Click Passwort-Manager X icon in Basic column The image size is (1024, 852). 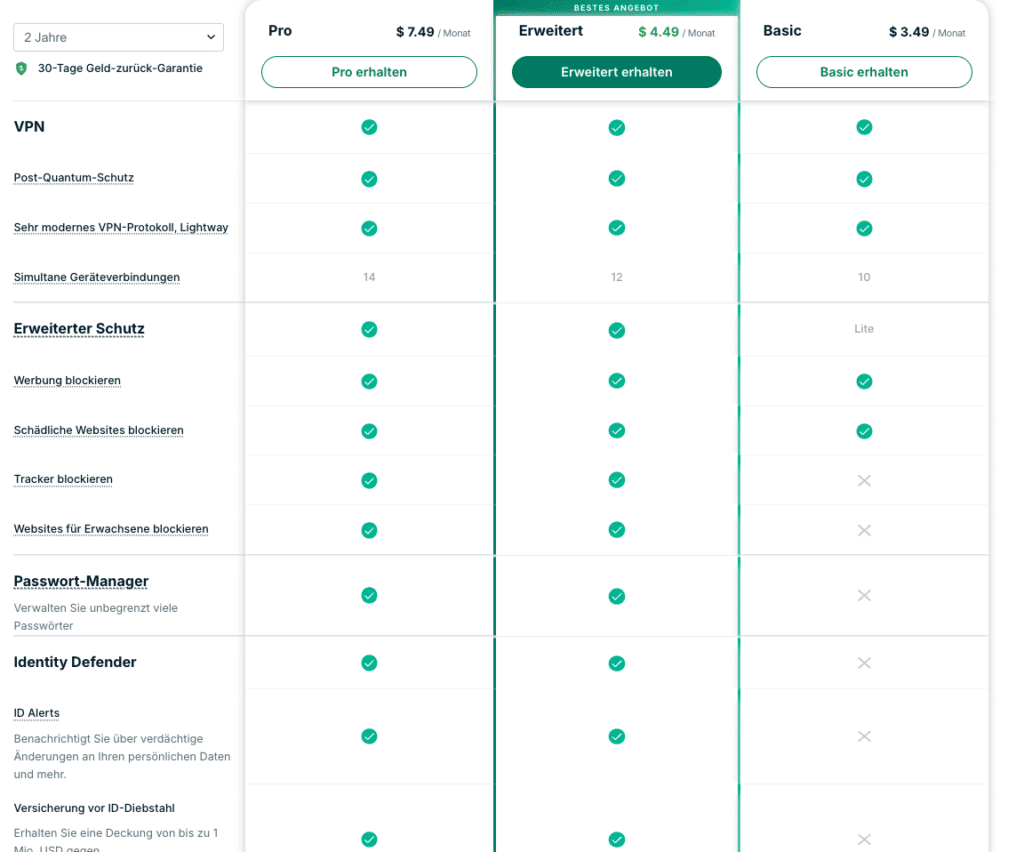(x=864, y=595)
